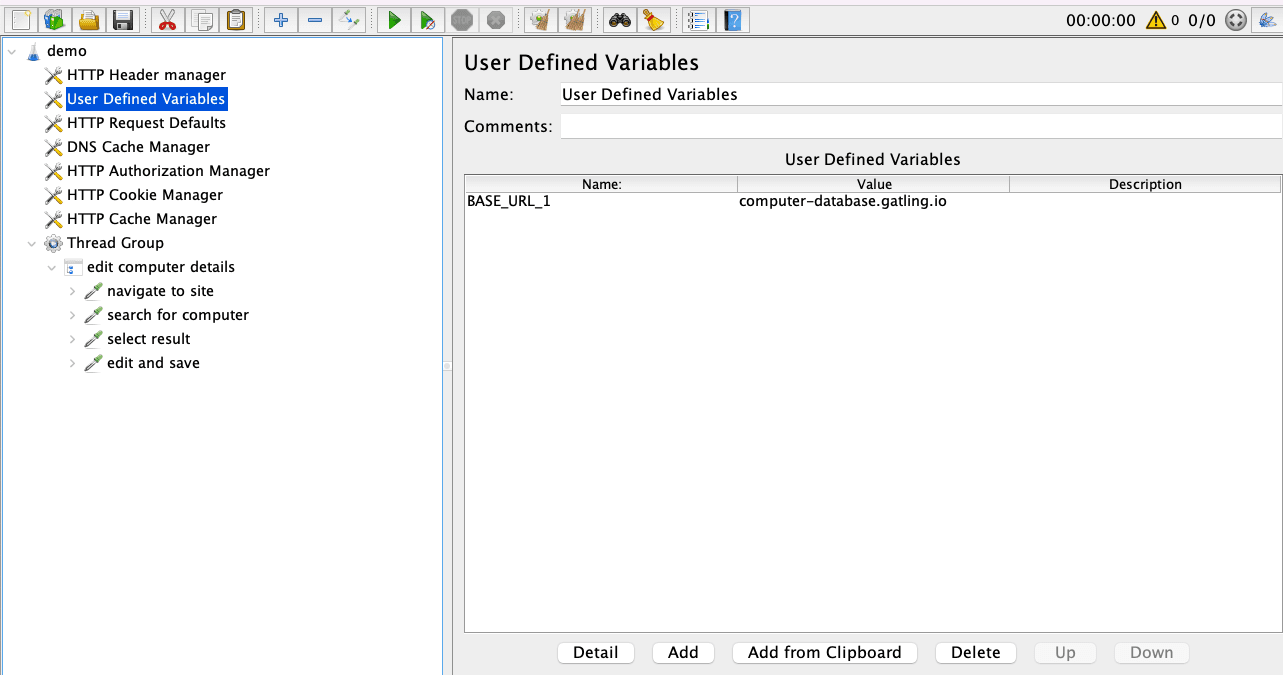
Task: Paste with the clipboard toolbar icon
Action: pos(235,19)
